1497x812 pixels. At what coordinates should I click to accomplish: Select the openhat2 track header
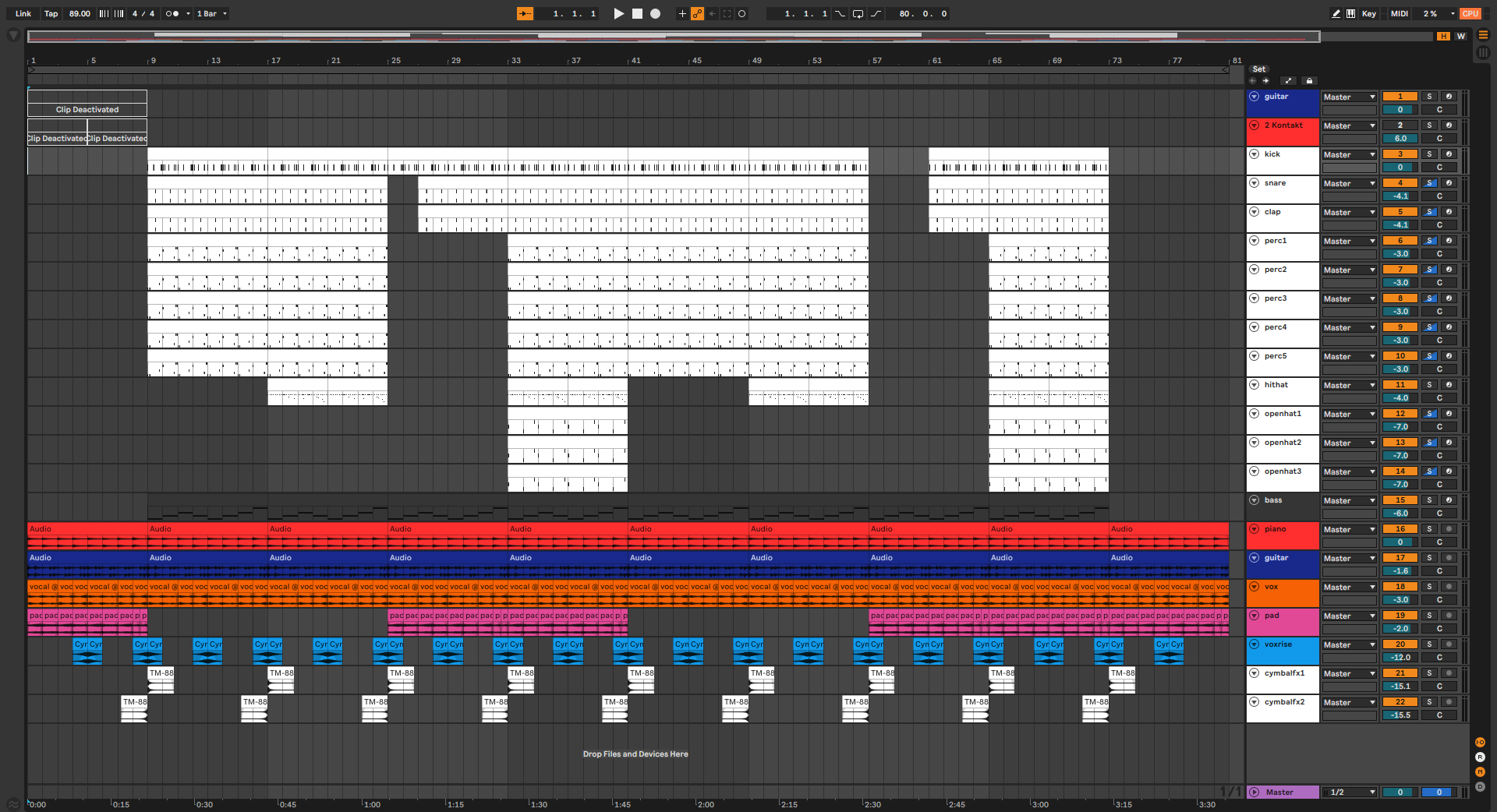pos(1283,450)
